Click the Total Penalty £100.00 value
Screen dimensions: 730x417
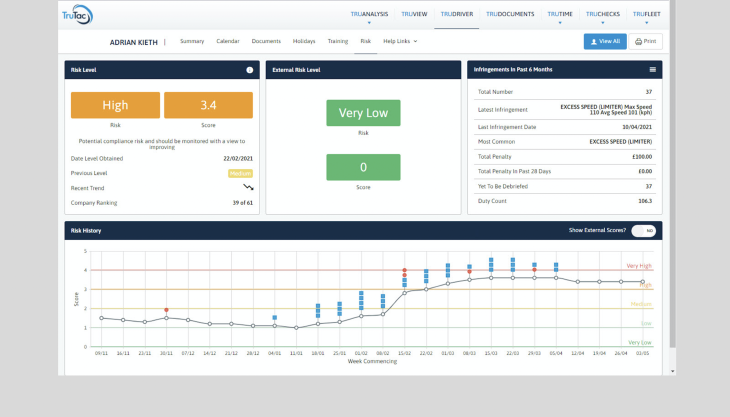(642, 157)
